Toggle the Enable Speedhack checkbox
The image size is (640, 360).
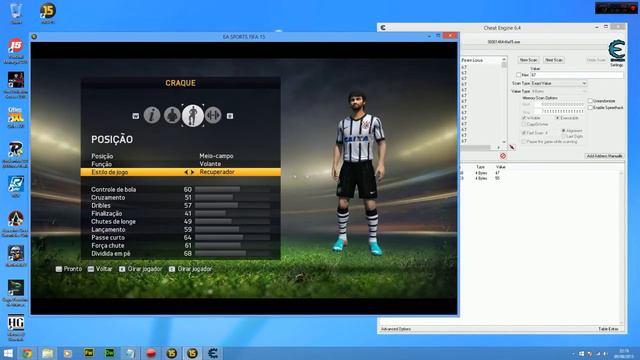[590, 108]
